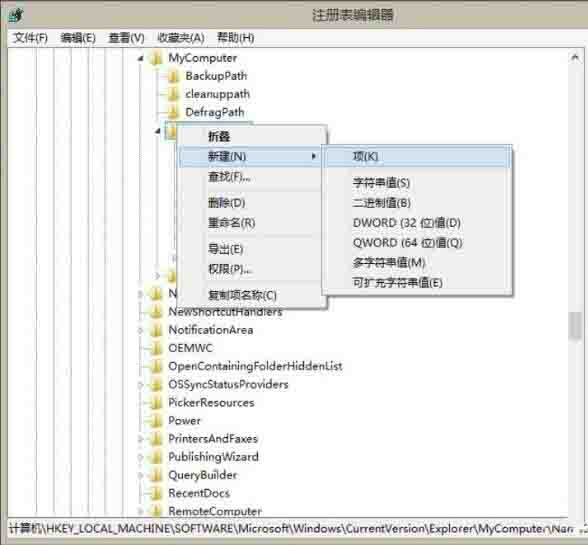Select the BackupPath key
Screen dimensions: 588x545
[x=216, y=76]
